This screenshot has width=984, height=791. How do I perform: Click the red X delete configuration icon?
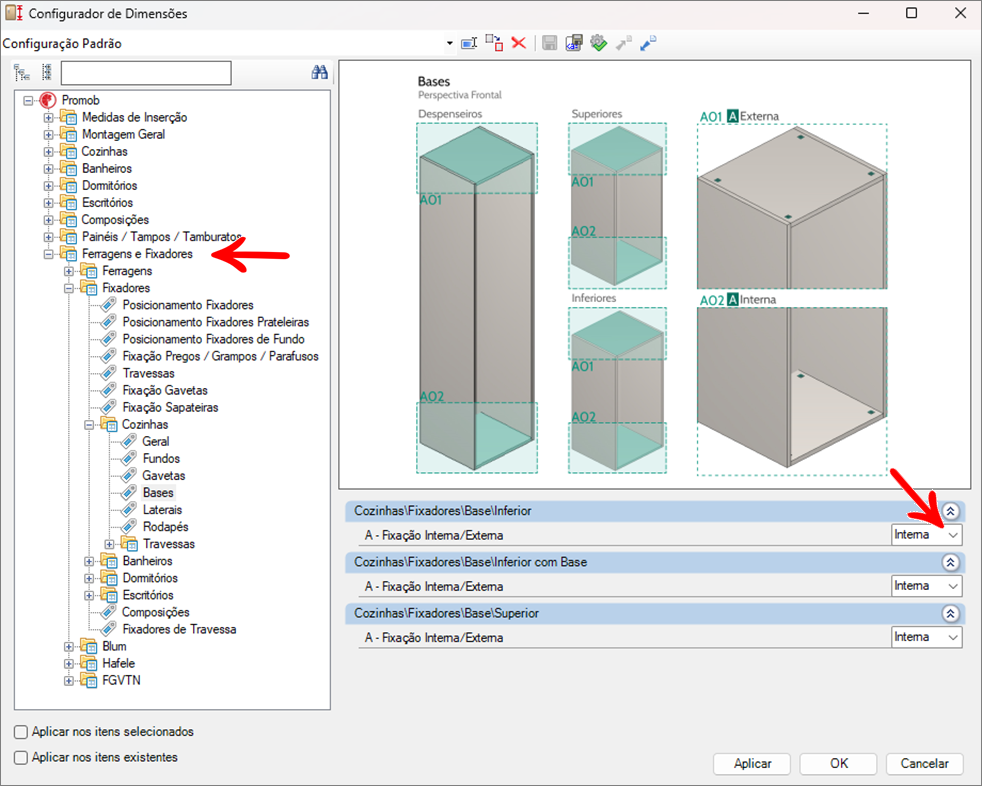[x=519, y=43]
